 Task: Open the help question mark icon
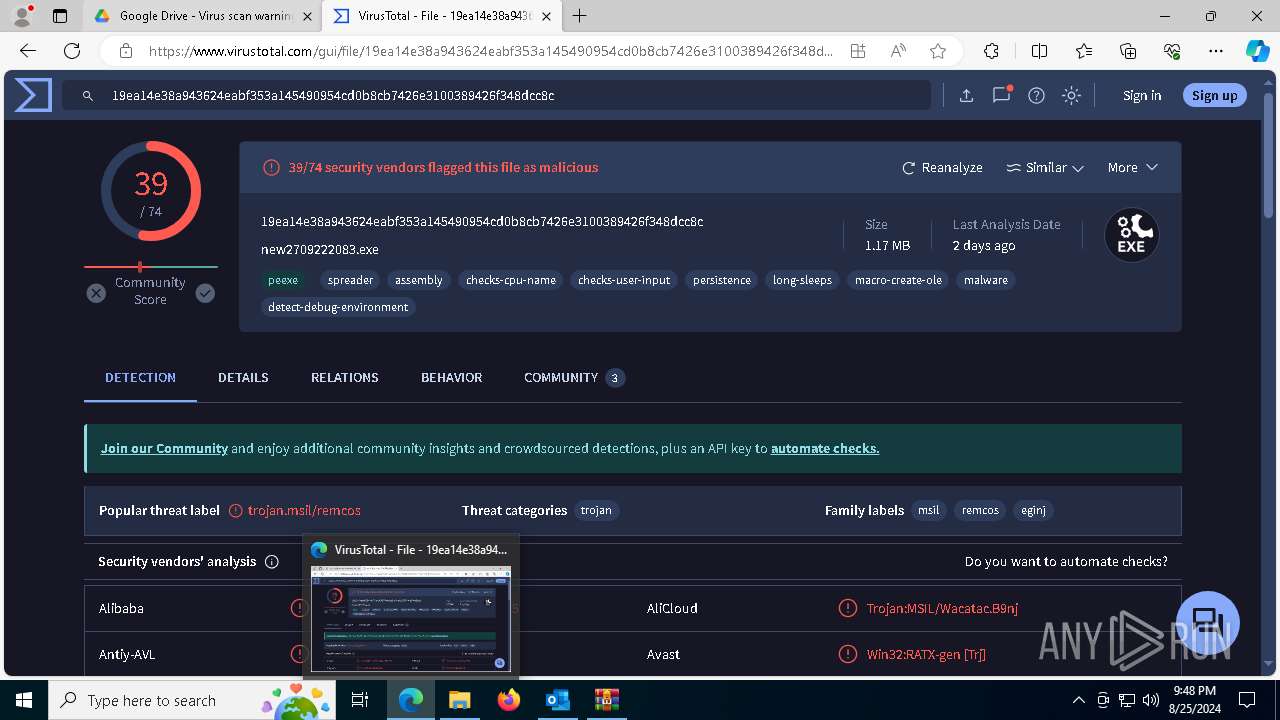pos(1037,96)
